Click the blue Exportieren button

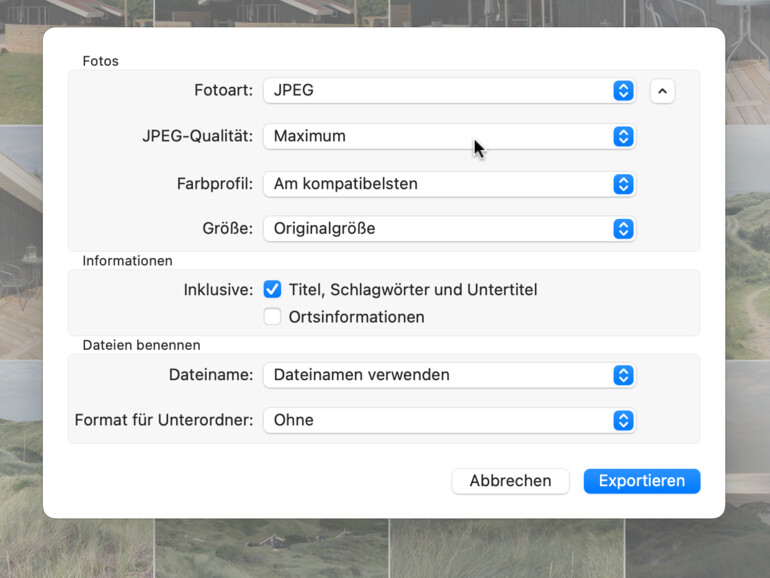(x=641, y=481)
